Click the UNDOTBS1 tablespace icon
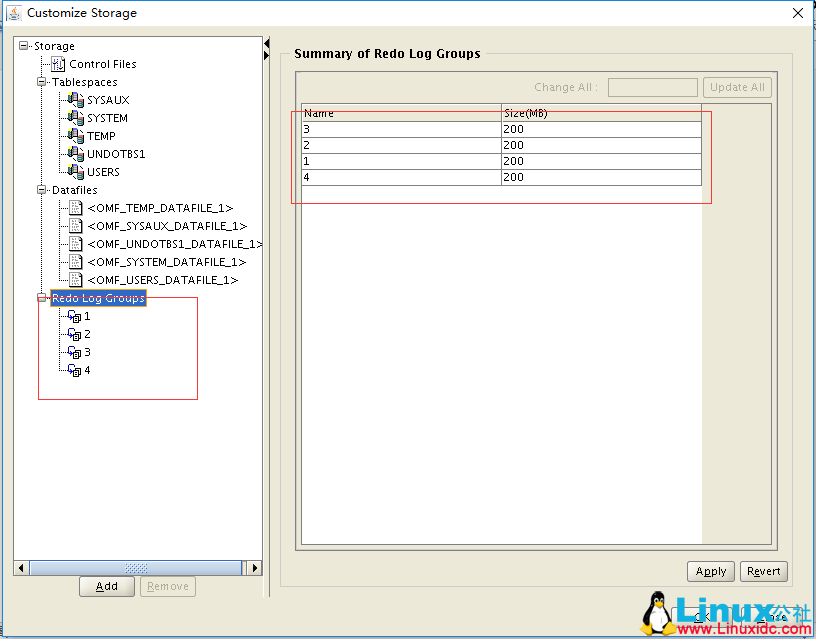Screen dimensions: 816x639 pos(73,153)
